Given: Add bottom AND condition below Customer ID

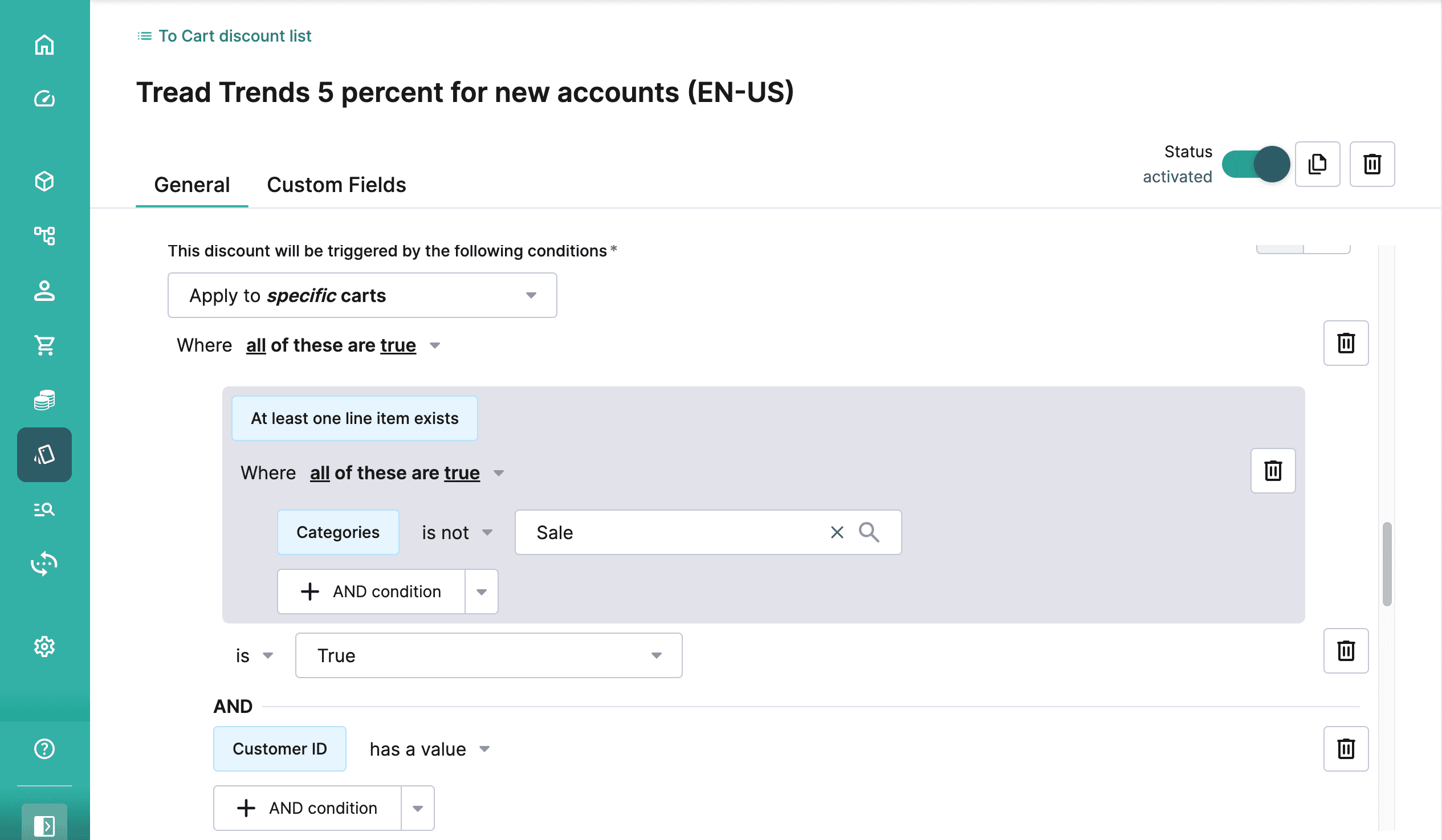Looking at the screenshot, I should click(x=307, y=808).
